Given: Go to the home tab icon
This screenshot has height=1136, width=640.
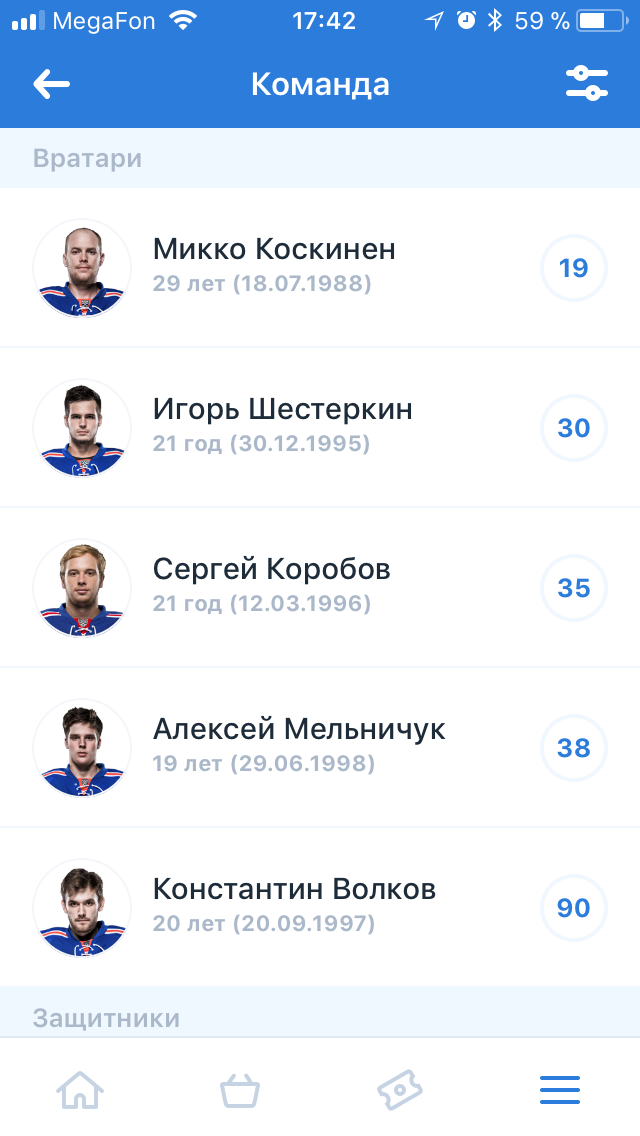Looking at the screenshot, I should 80,1089.
